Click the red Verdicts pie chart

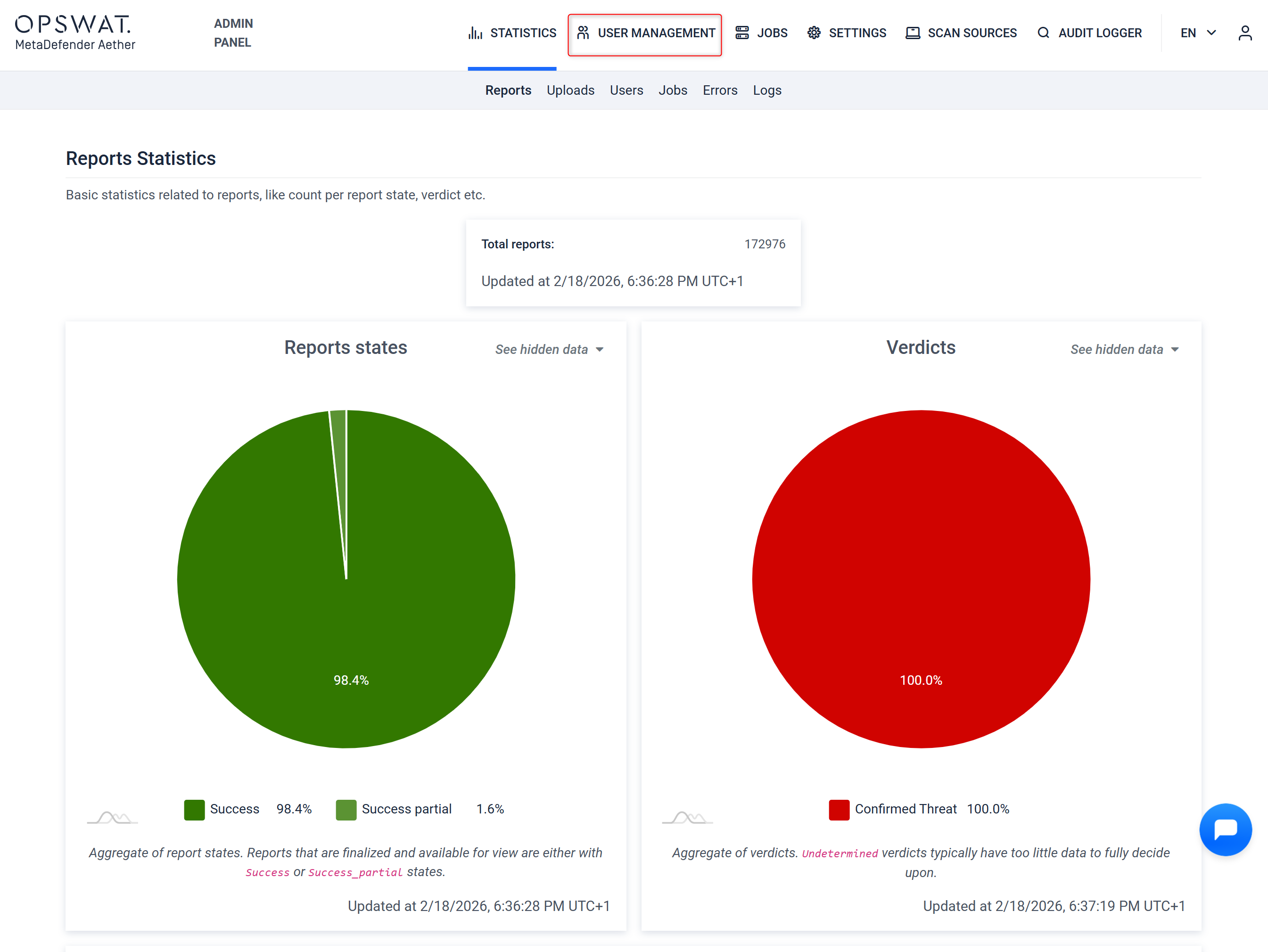tap(921, 578)
